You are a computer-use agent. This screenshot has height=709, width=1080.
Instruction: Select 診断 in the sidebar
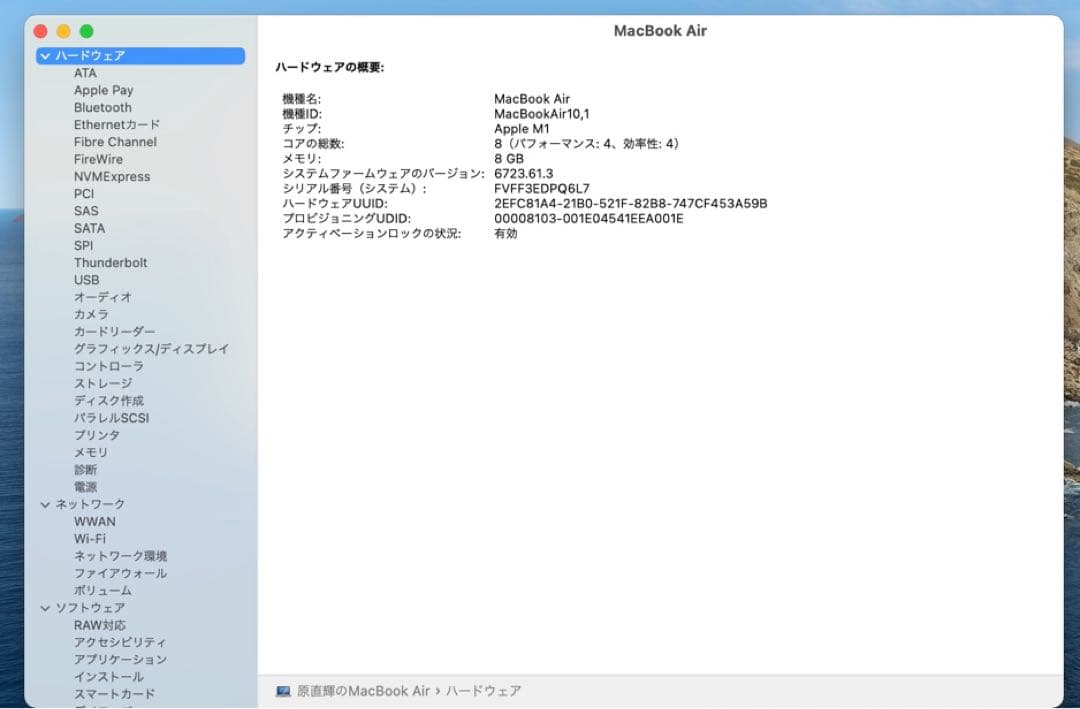coord(86,469)
